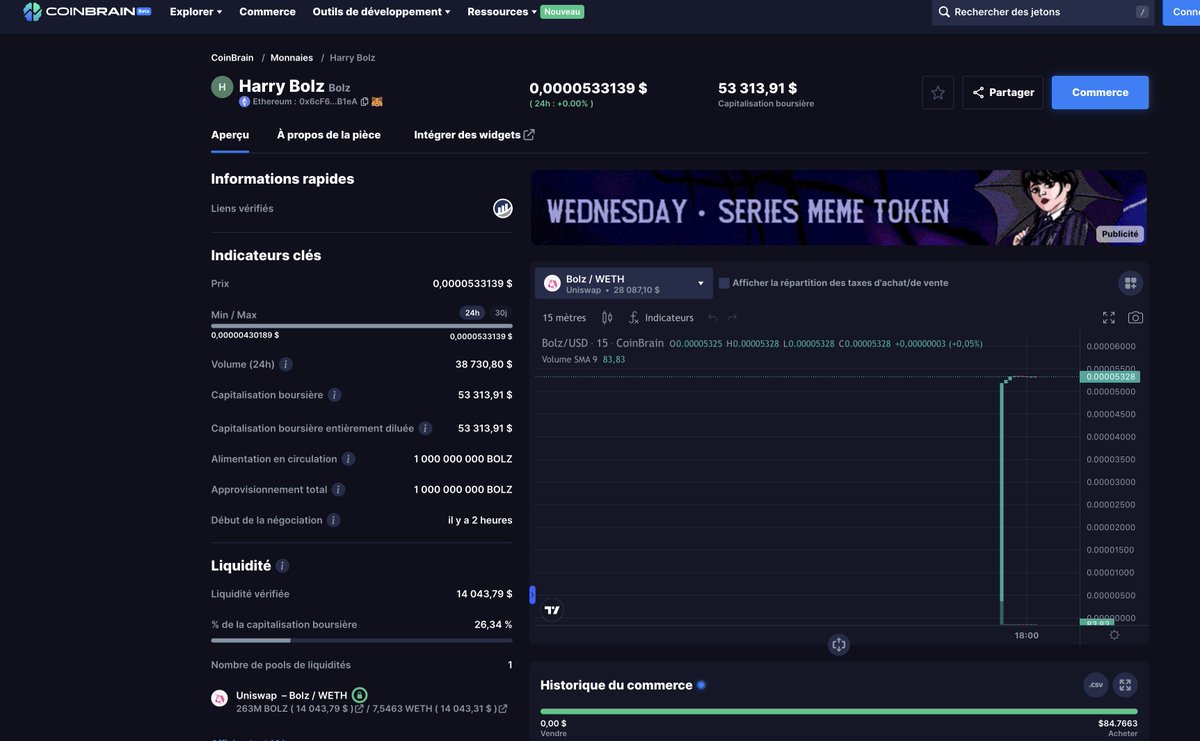Click the Harry Bolz avatar circle
1200x741 pixels.
222,87
